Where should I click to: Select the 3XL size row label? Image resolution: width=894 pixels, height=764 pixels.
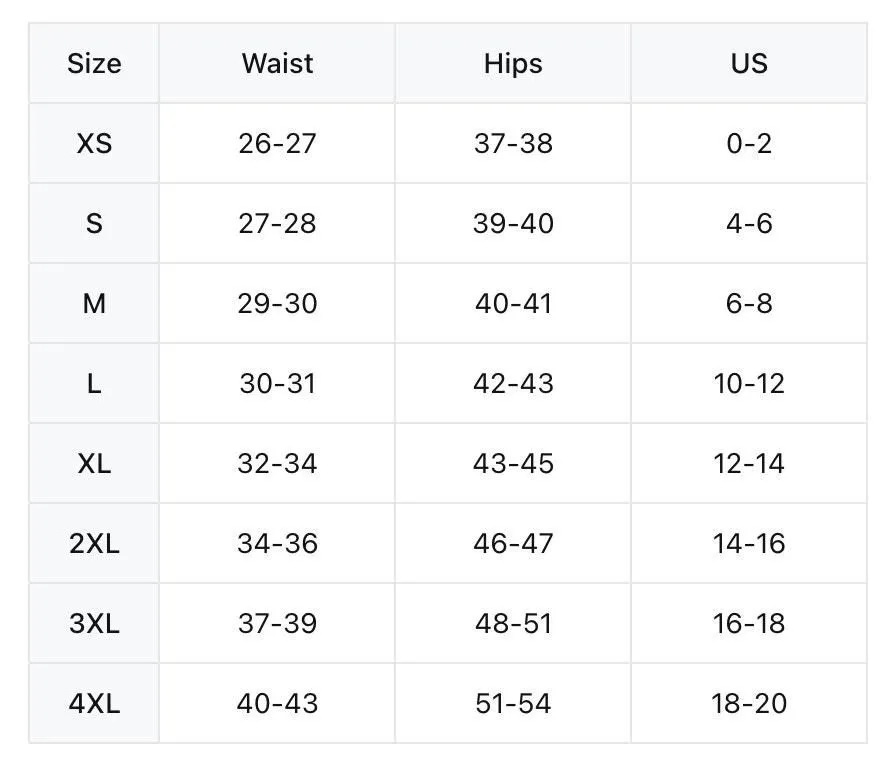[94, 623]
